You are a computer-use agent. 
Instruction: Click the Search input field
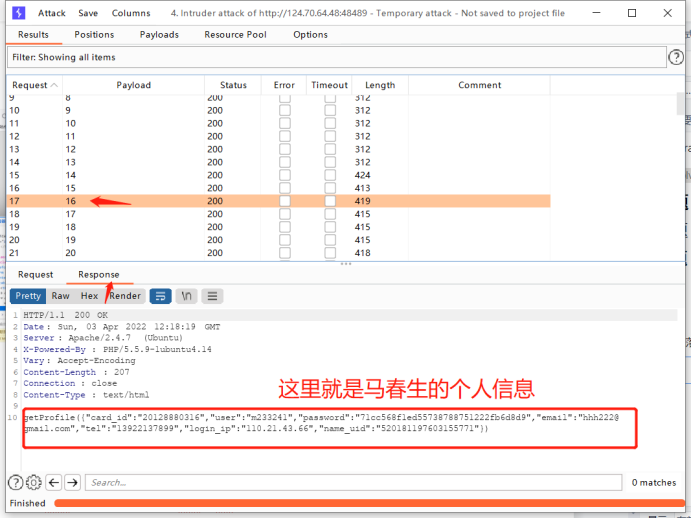click(354, 482)
